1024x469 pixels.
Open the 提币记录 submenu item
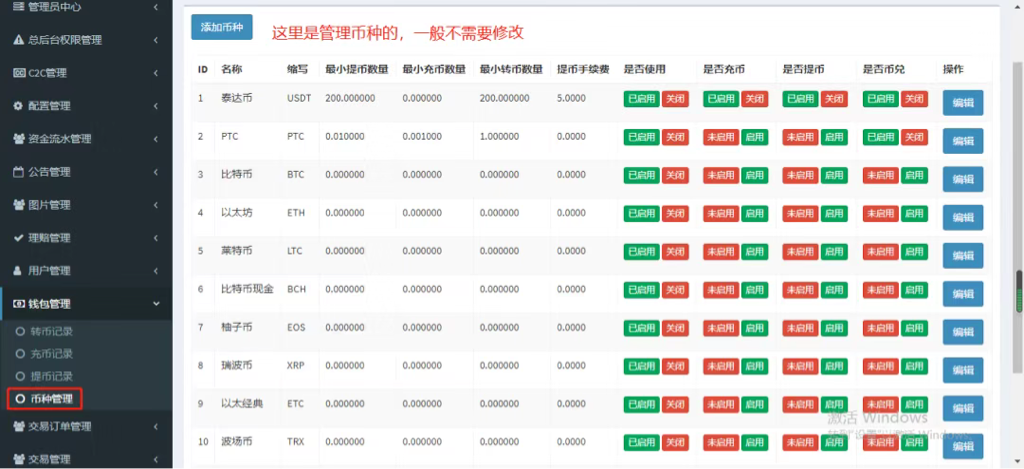[x=51, y=376]
